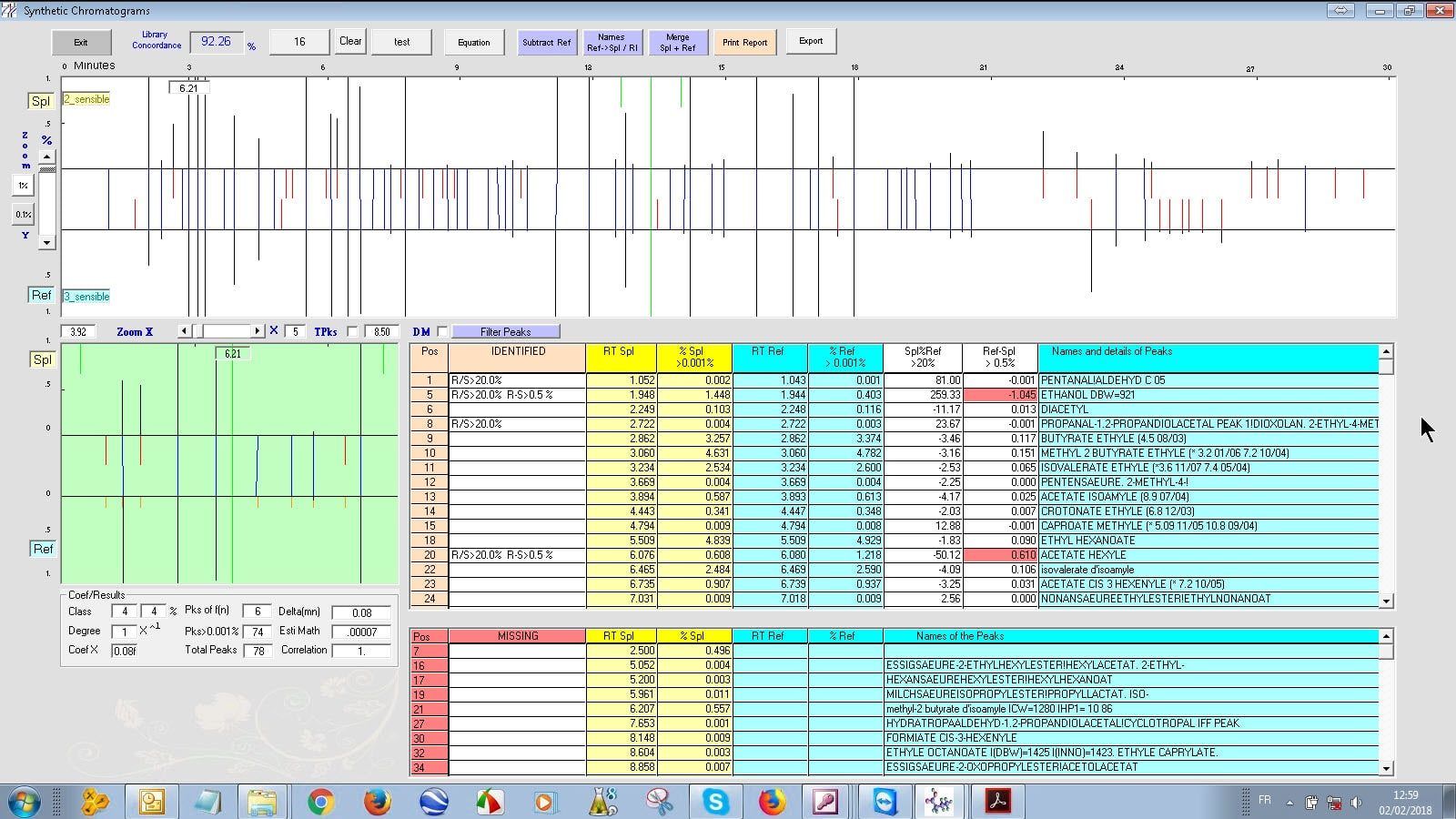Image resolution: width=1456 pixels, height=819 pixels.
Task: Click the Subtract Ref button
Action: [547, 42]
